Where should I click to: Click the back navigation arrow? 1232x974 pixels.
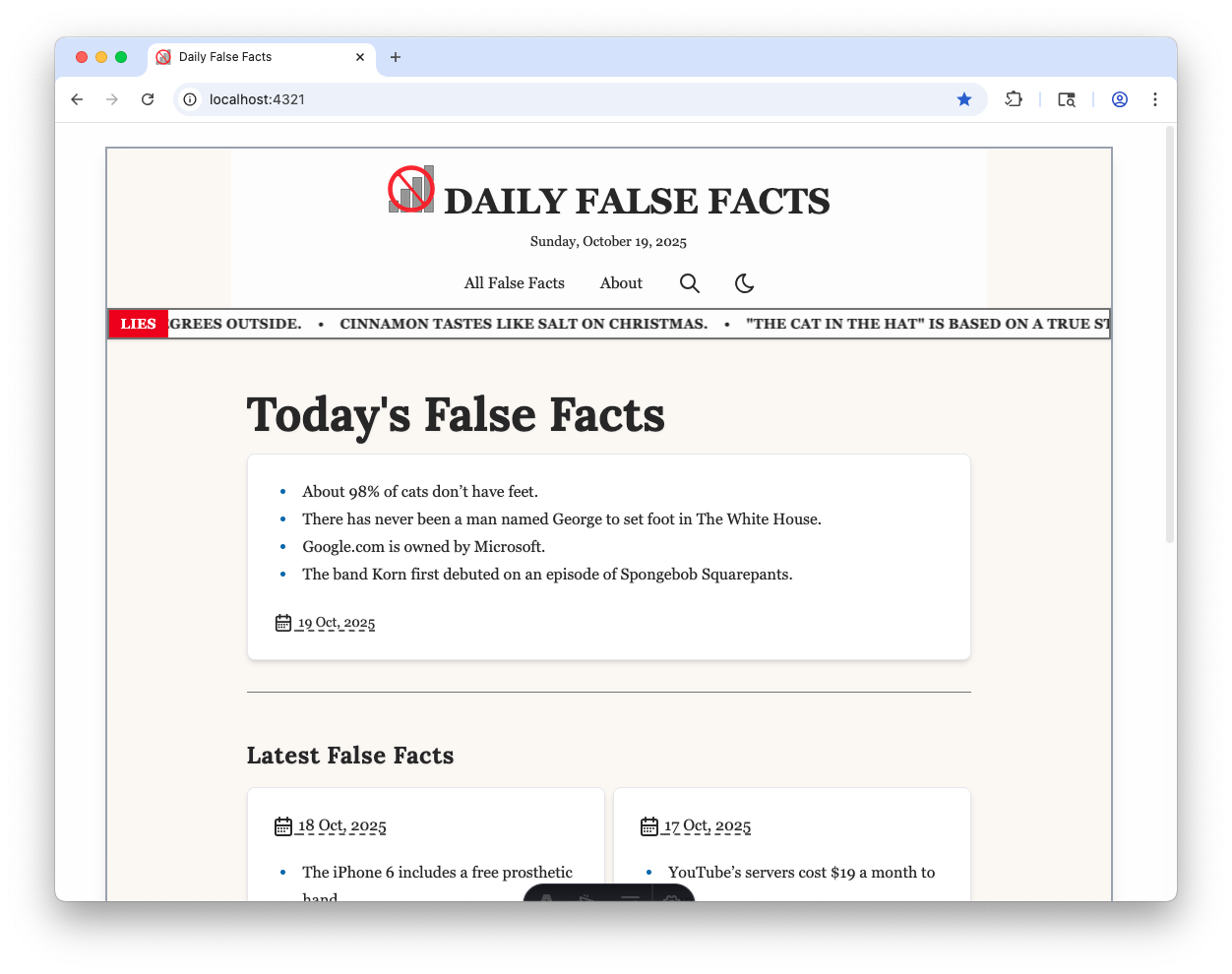tap(77, 99)
